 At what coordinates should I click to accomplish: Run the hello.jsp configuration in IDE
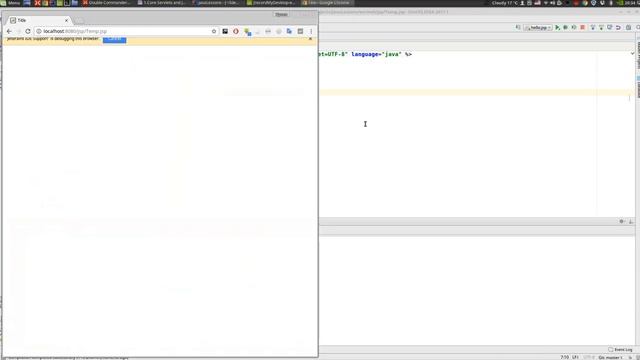coord(557,28)
